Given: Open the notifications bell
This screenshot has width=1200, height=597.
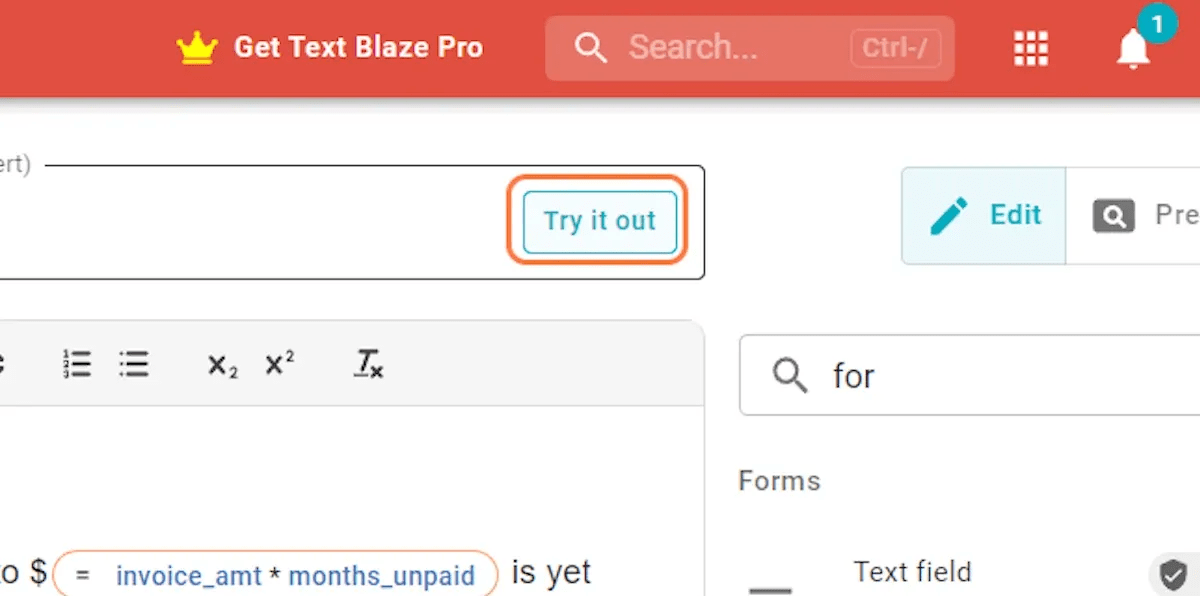Looking at the screenshot, I should tap(1132, 50).
